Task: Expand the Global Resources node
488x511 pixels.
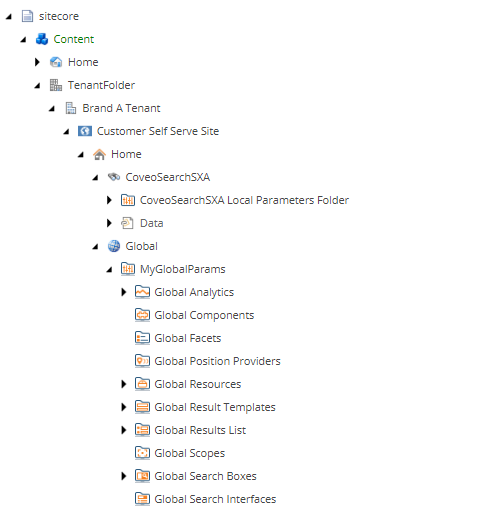Action: click(x=123, y=384)
